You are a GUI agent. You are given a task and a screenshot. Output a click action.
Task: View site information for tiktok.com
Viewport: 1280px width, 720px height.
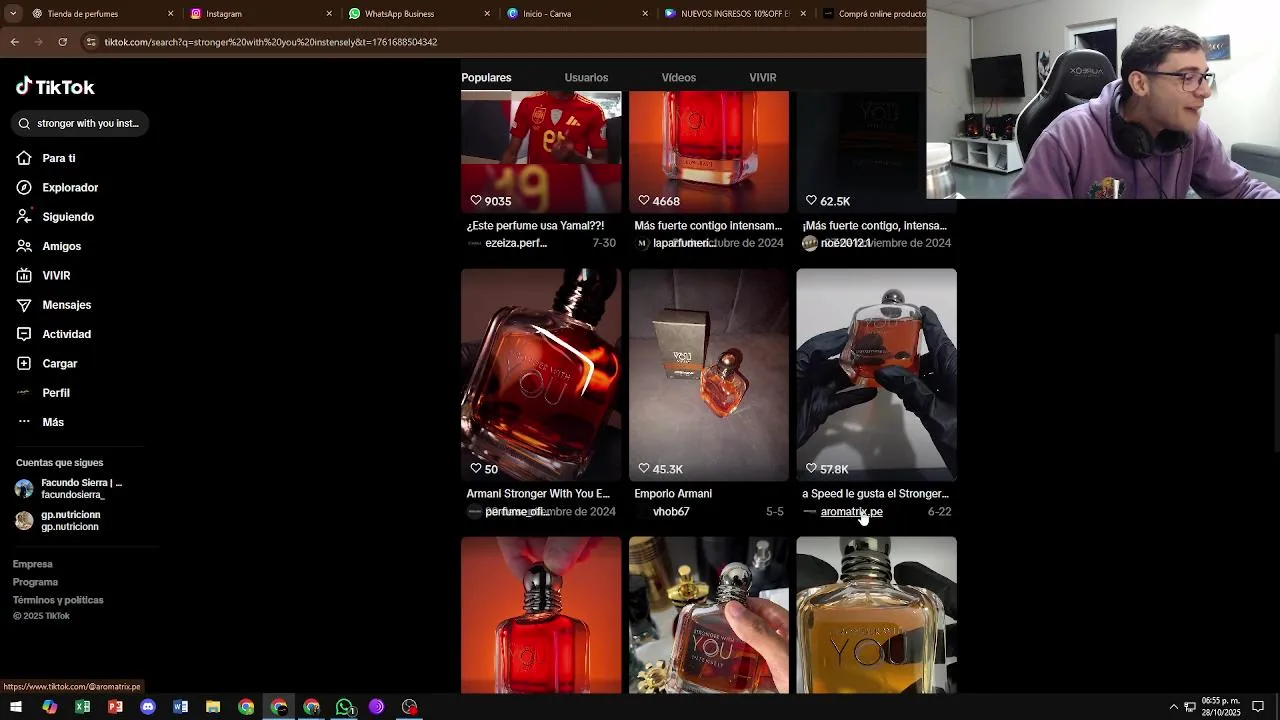coord(91,42)
